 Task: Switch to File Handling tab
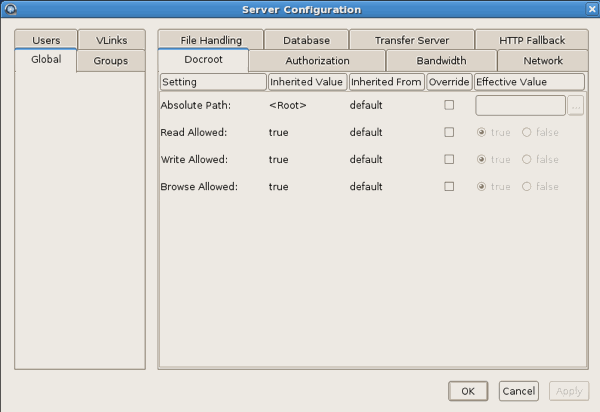(x=211, y=40)
